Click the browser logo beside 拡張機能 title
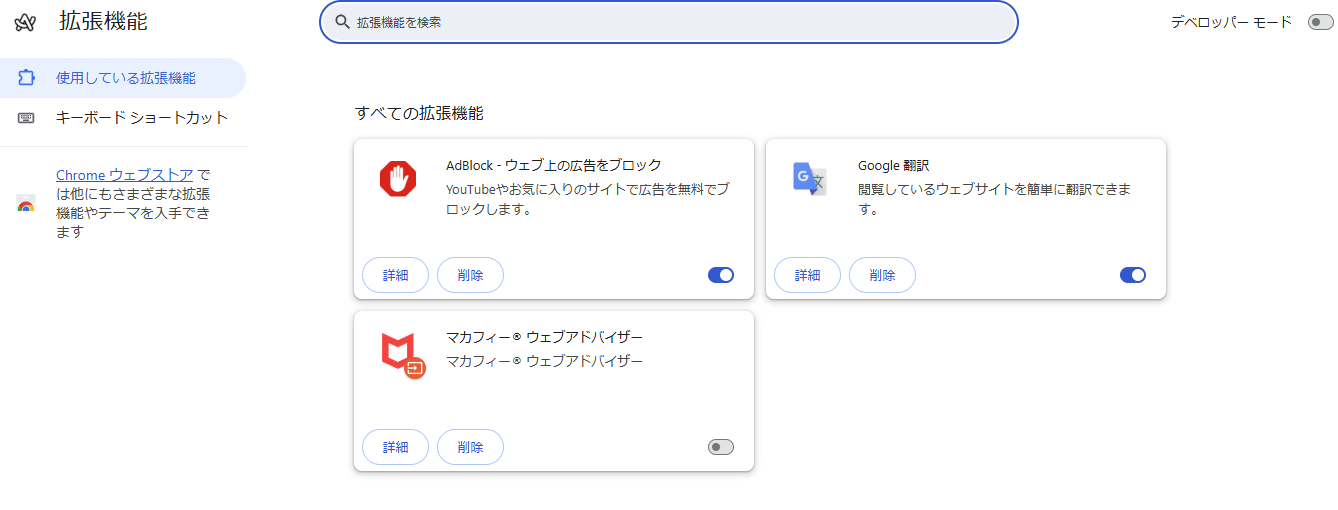The height and width of the screenshot is (510, 1338). 25,22
